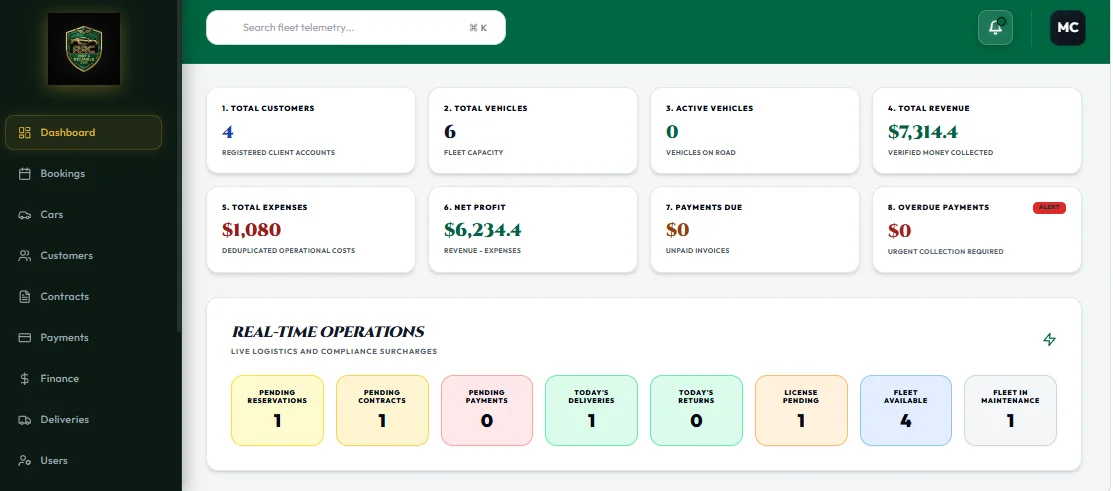Select Today's Returns tile
This screenshot has height=491, width=1113.
coord(696,411)
